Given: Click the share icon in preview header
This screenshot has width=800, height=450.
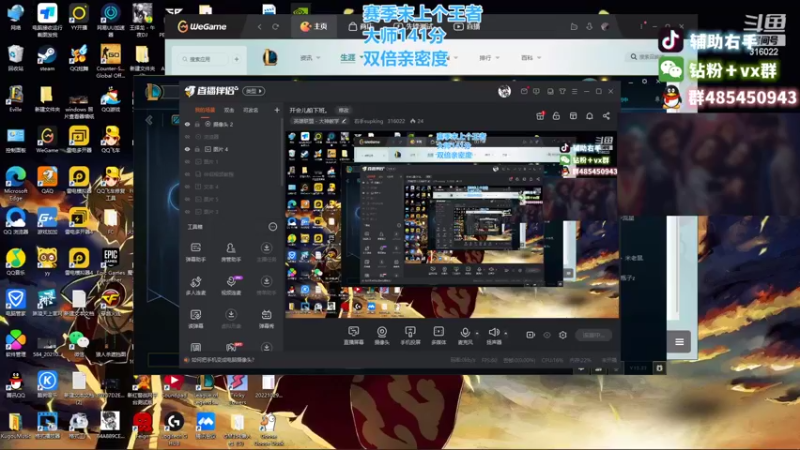Looking at the screenshot, I should (x=606, y=116).
